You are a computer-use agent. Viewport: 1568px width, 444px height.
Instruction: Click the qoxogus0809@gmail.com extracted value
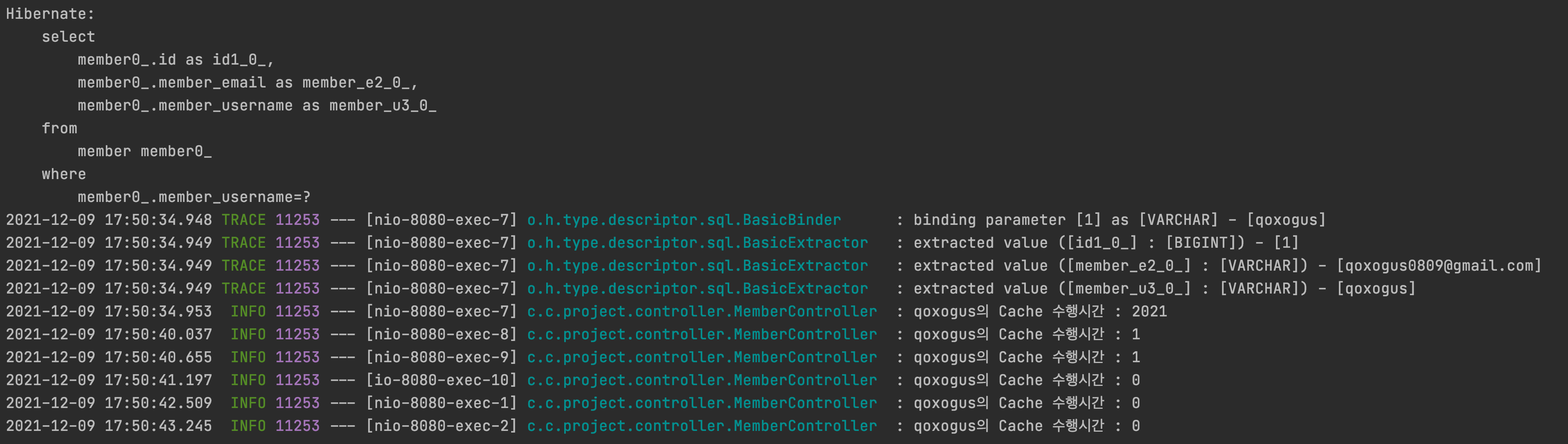coord(1439,266)
